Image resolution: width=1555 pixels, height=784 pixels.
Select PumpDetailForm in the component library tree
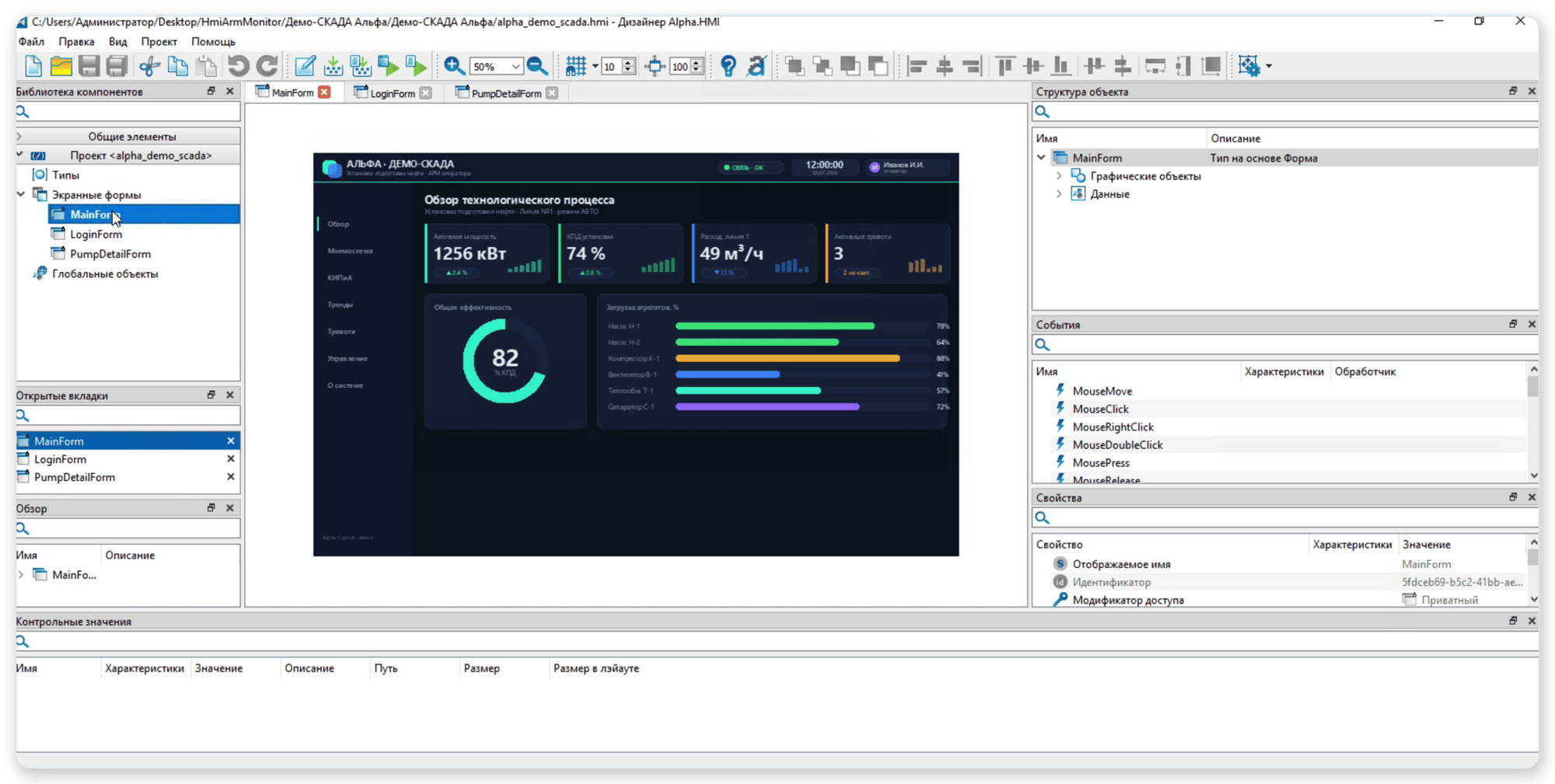click(x=110, y=253)
